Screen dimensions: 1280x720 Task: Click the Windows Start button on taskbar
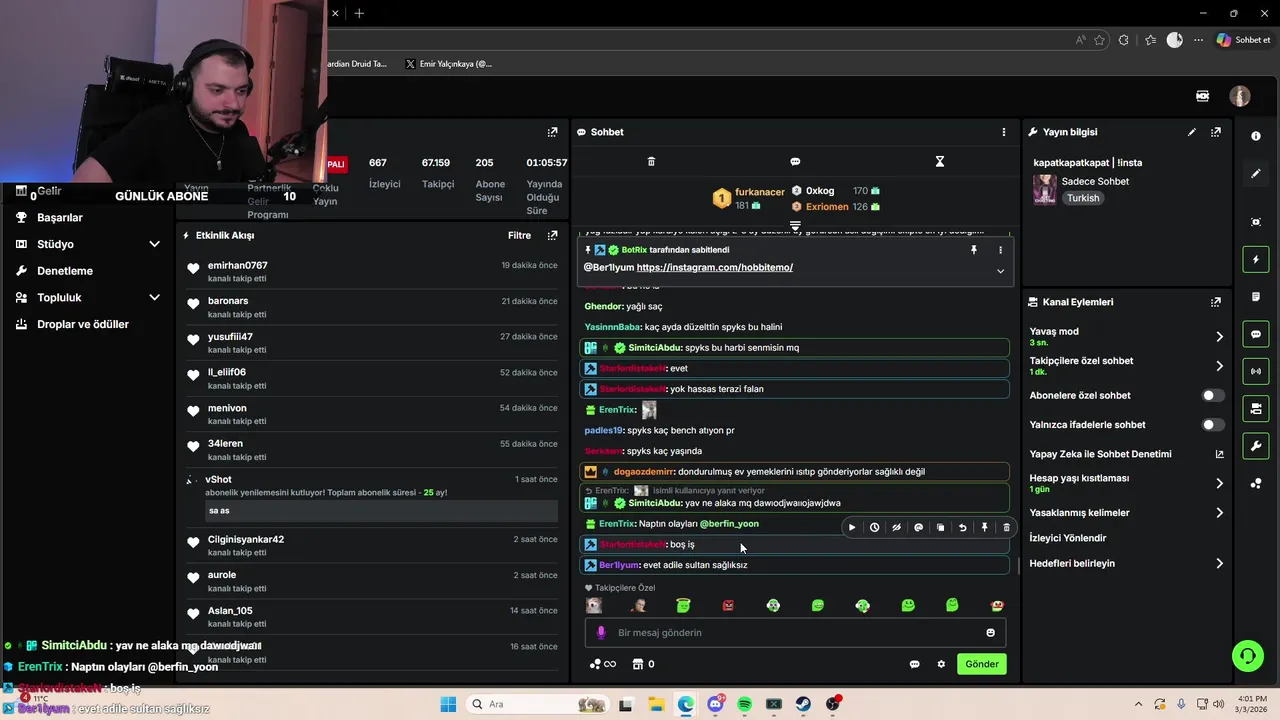coord(447,704)
